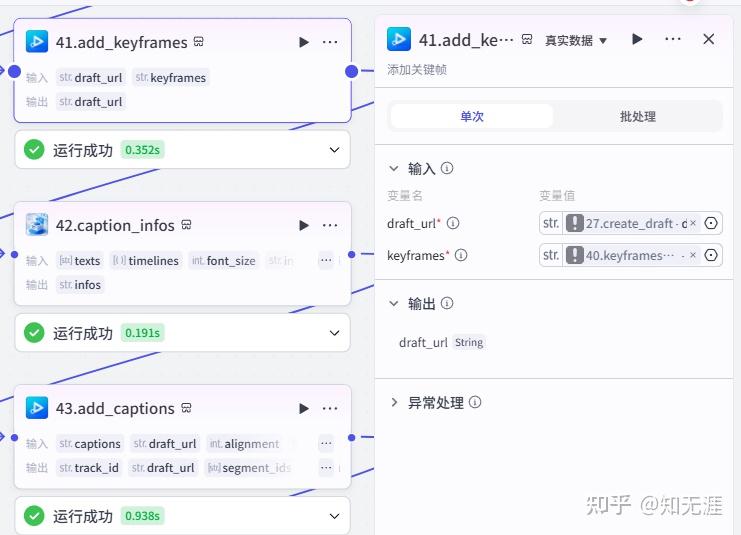
Task: Click info icon next to 异常处理
Action: (x=475, y=402)
